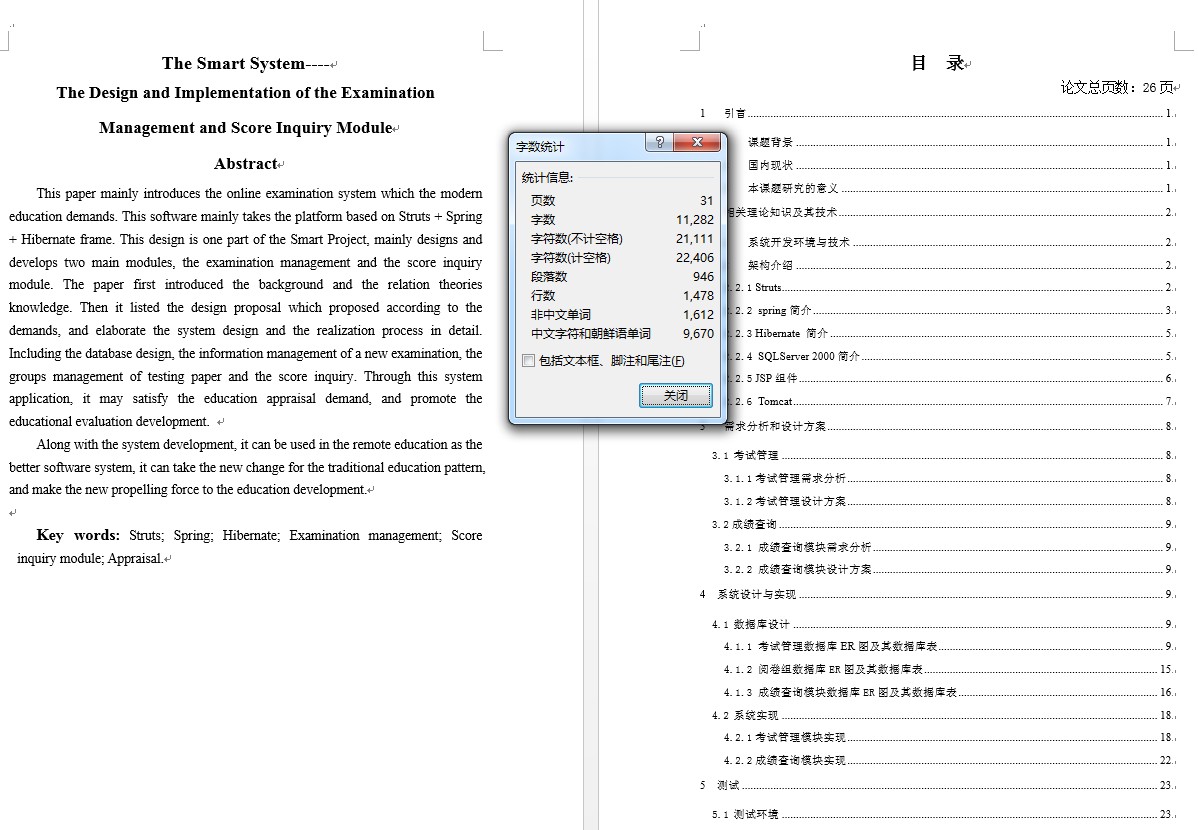Click the Abstract heading on the left page
The width and height of the screenshot is (1198, 830).
[246, 164]
